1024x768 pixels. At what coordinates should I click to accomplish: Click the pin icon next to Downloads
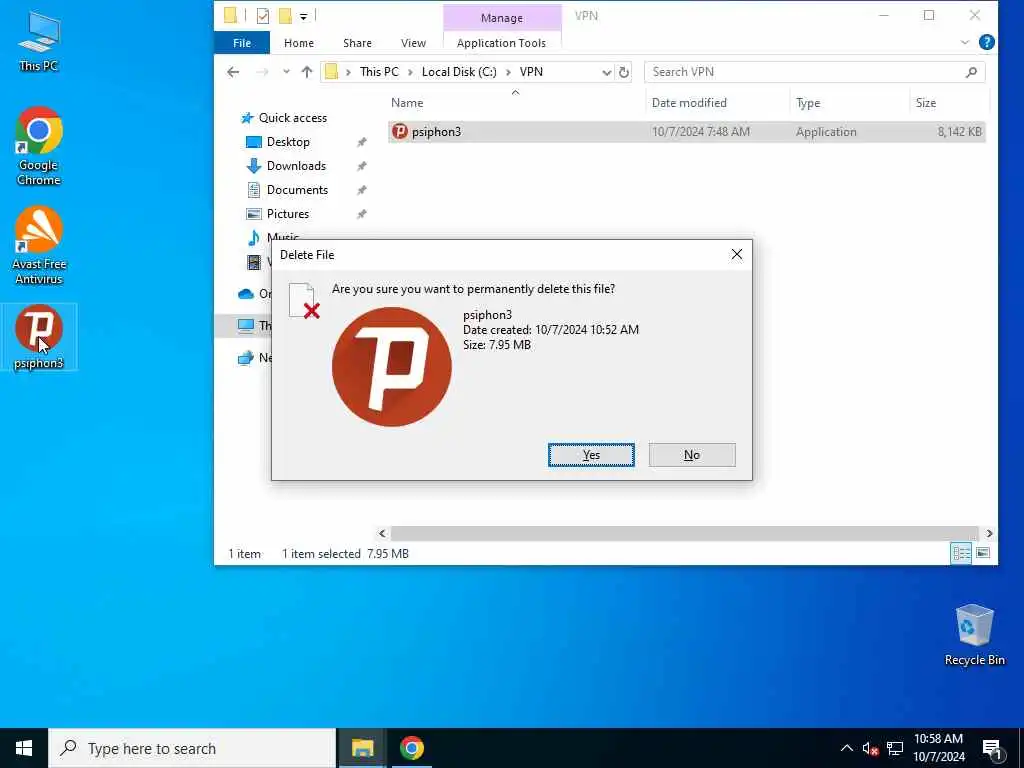pos(361,167)
